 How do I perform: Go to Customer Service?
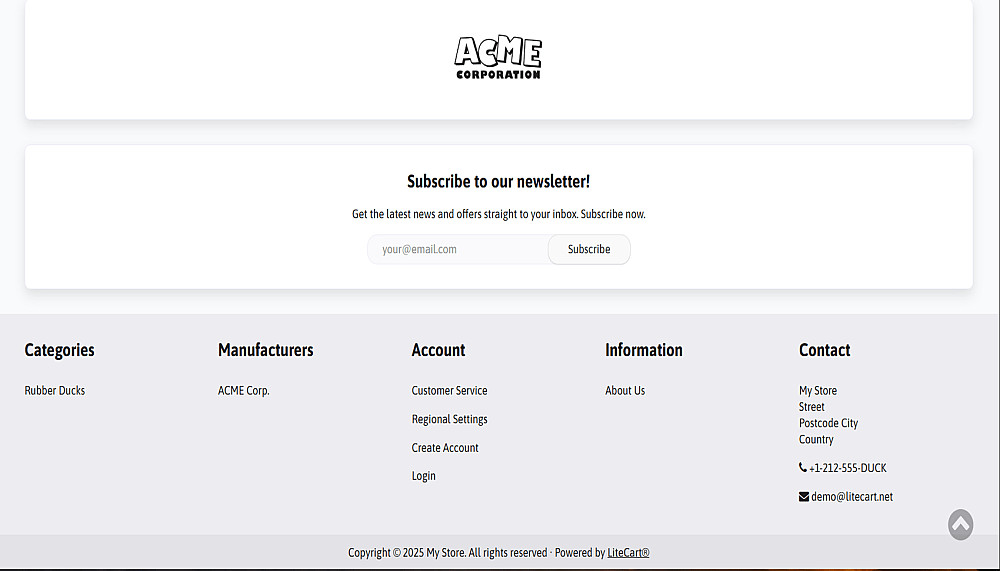tap(449, 391)
